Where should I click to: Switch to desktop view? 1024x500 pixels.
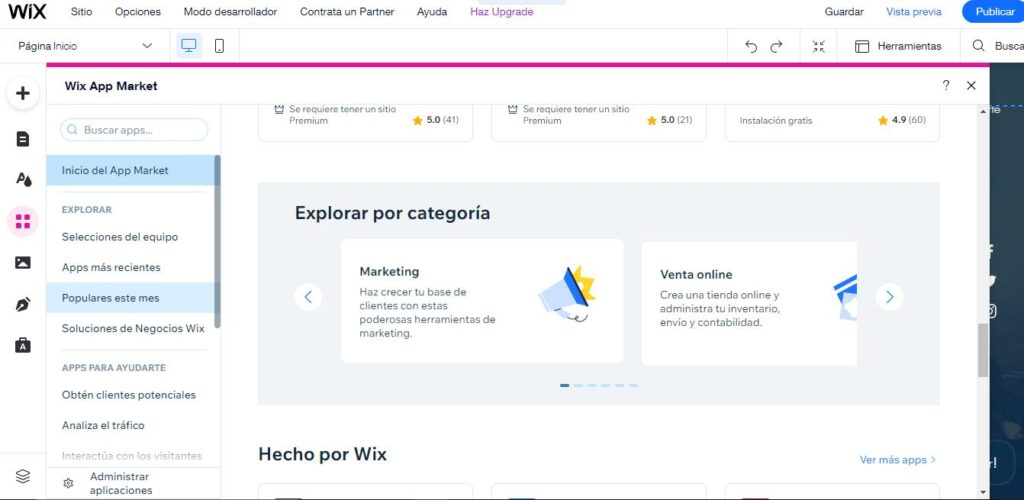point(188,46)
